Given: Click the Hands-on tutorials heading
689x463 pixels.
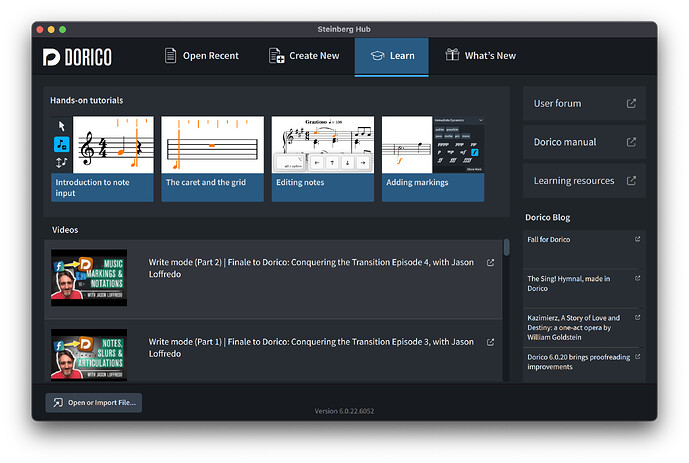Looking at the screenshot, I should (x=87, y=101).
